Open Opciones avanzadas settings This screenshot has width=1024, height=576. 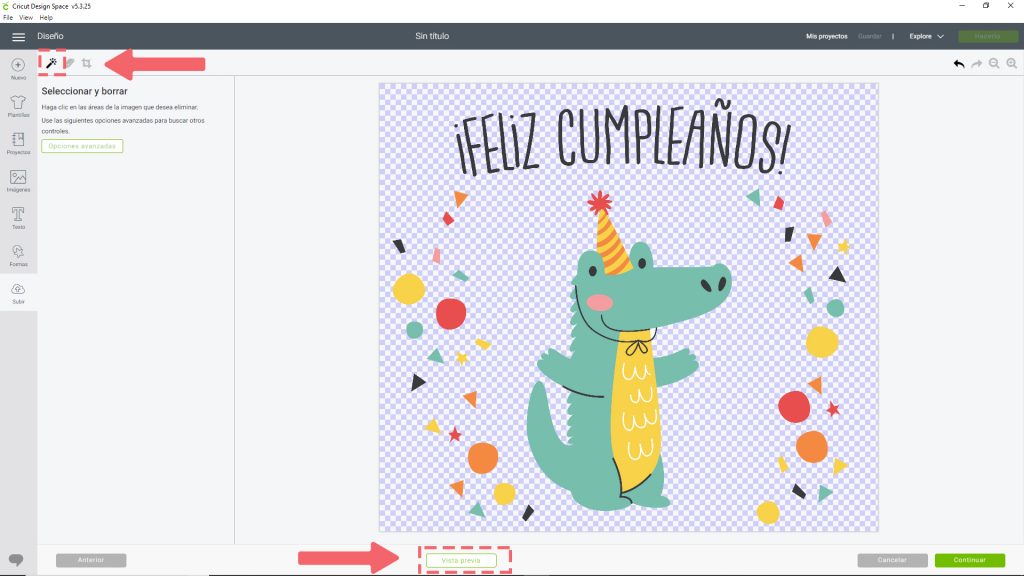(x=82, y=146)
